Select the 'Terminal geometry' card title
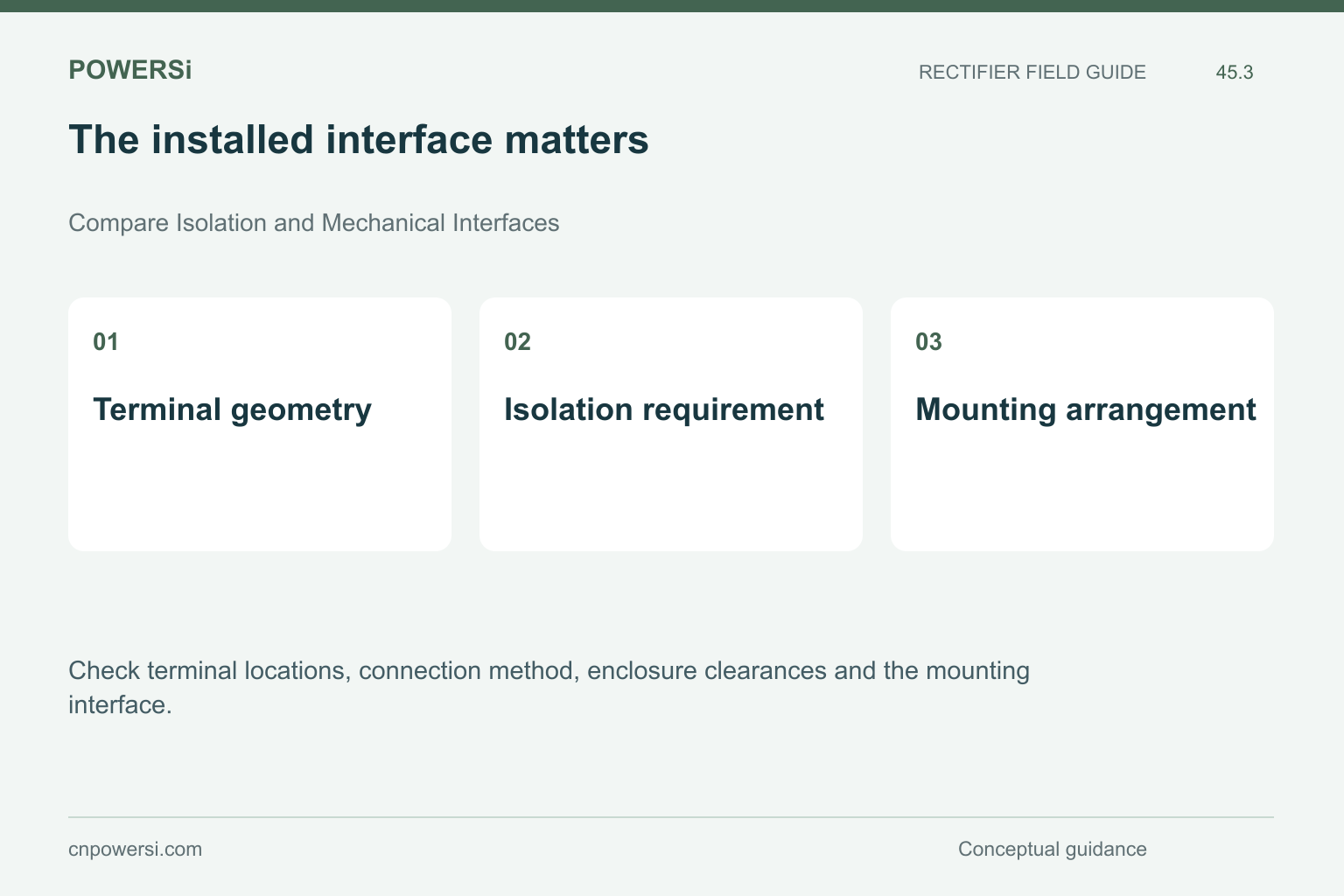Screen dimensions: 1344x896 [232, 409]
